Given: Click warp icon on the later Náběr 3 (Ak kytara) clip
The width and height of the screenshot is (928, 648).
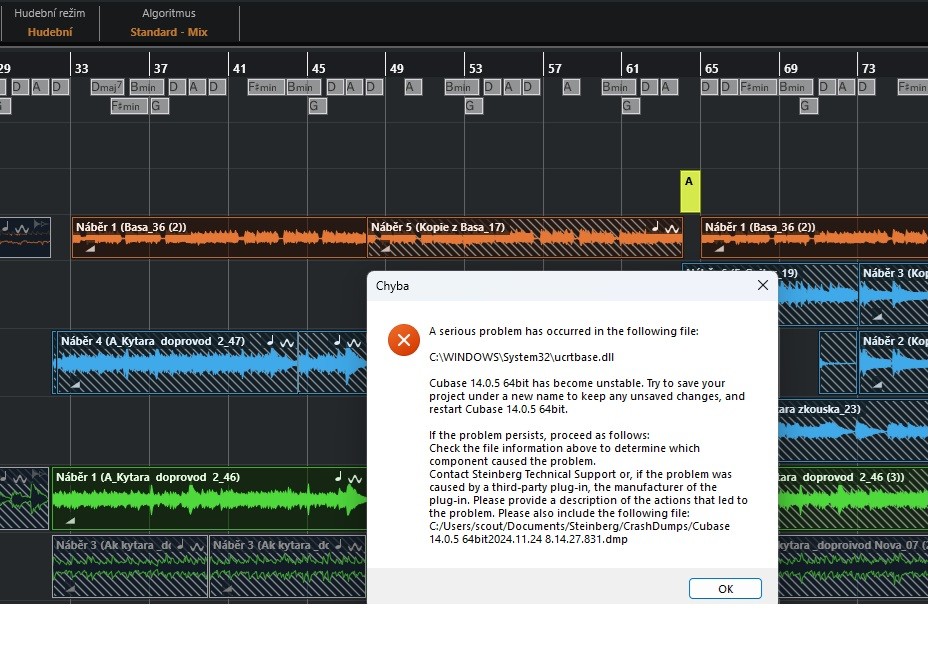Looking at the screenshot, I should click(x=355, y=546).
